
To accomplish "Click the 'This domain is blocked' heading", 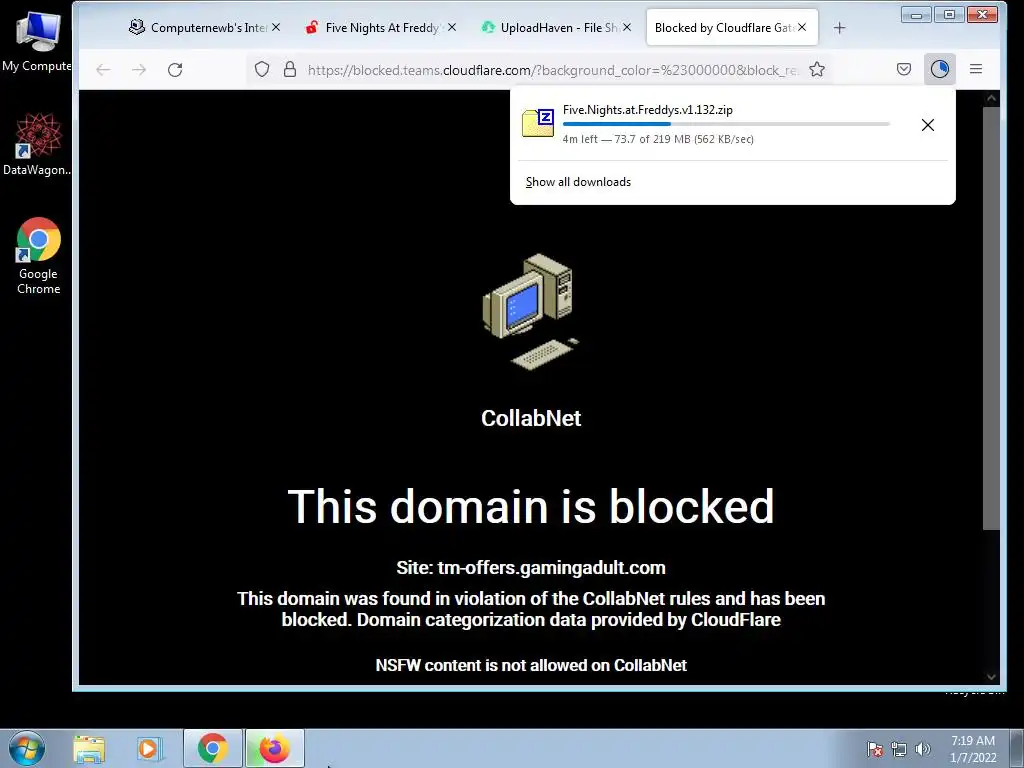I will (531, 506).
